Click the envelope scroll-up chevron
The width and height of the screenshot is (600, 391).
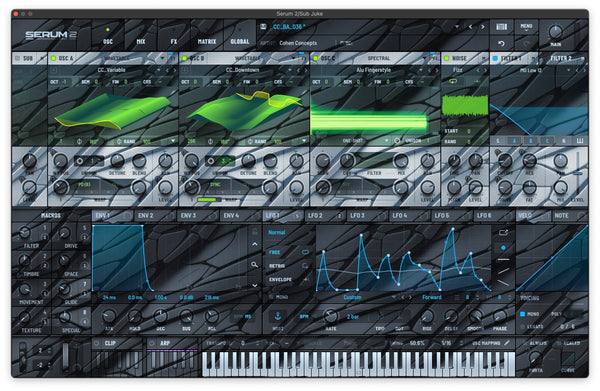pos(255,244)
